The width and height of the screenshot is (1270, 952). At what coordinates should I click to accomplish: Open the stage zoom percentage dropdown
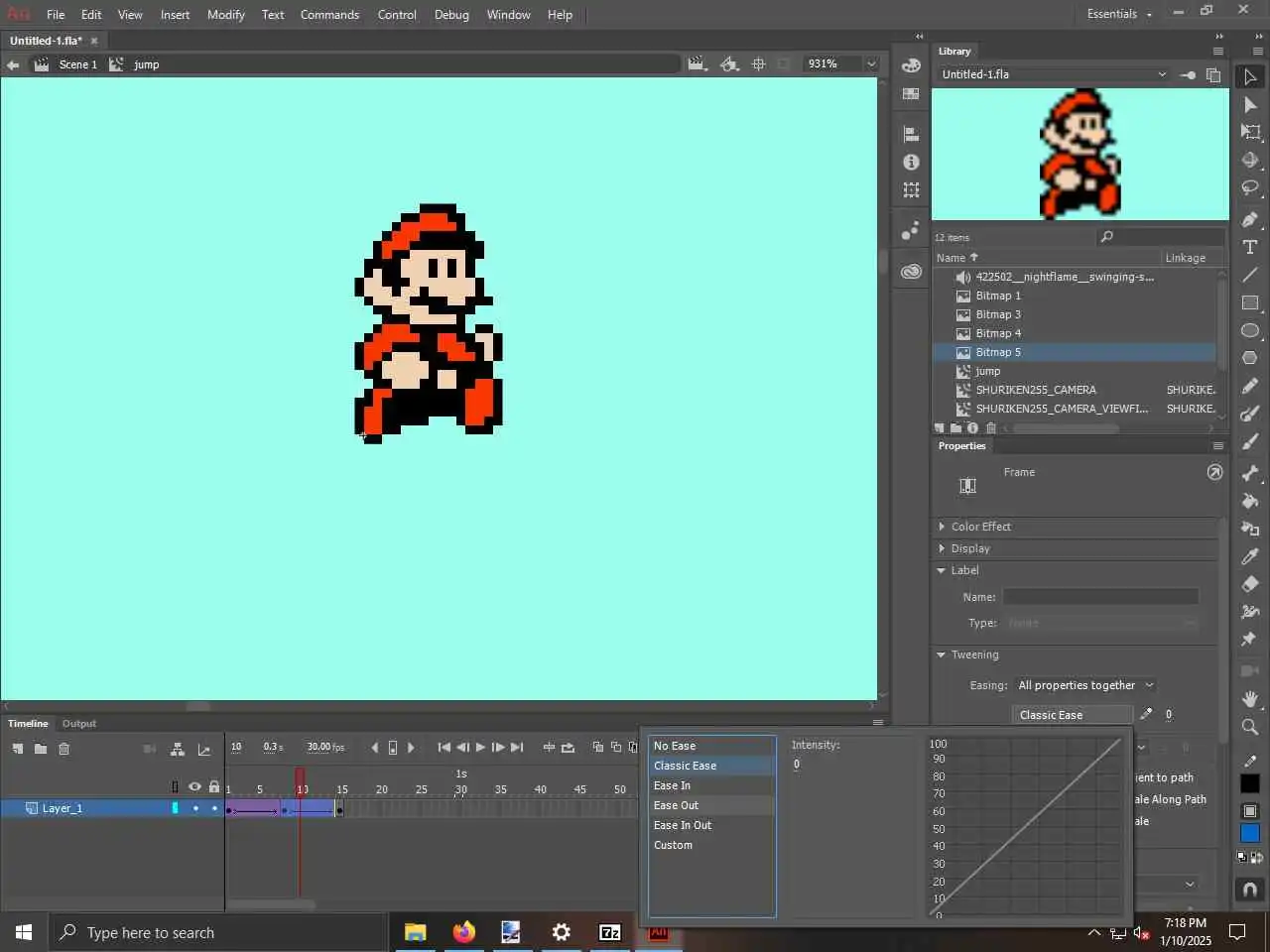point(871,63)
